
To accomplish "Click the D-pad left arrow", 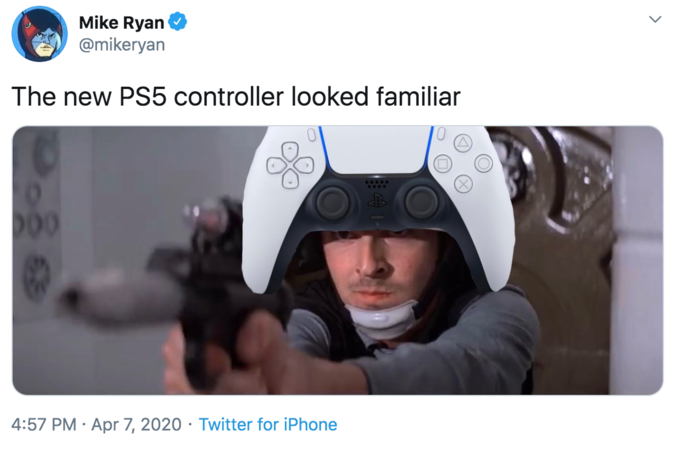I will tap(276, 165).
